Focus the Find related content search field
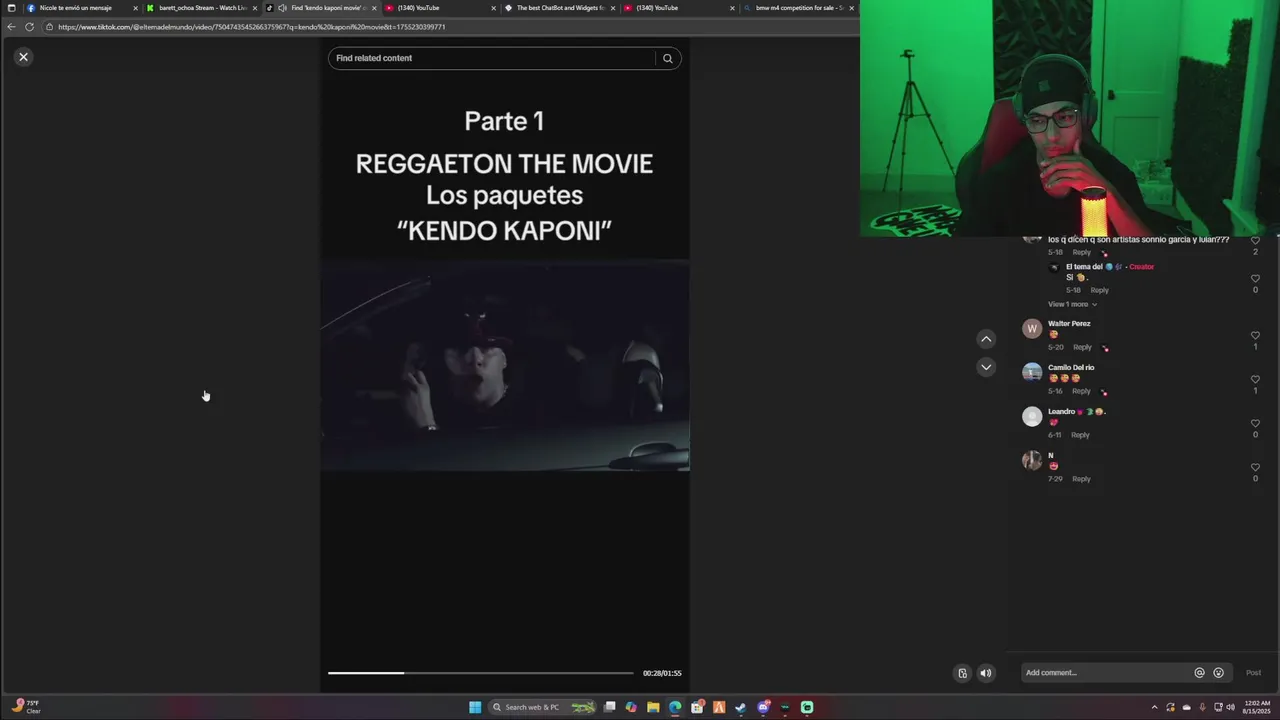This screenshot has height=720, width=1280. (x=491, y=58)
